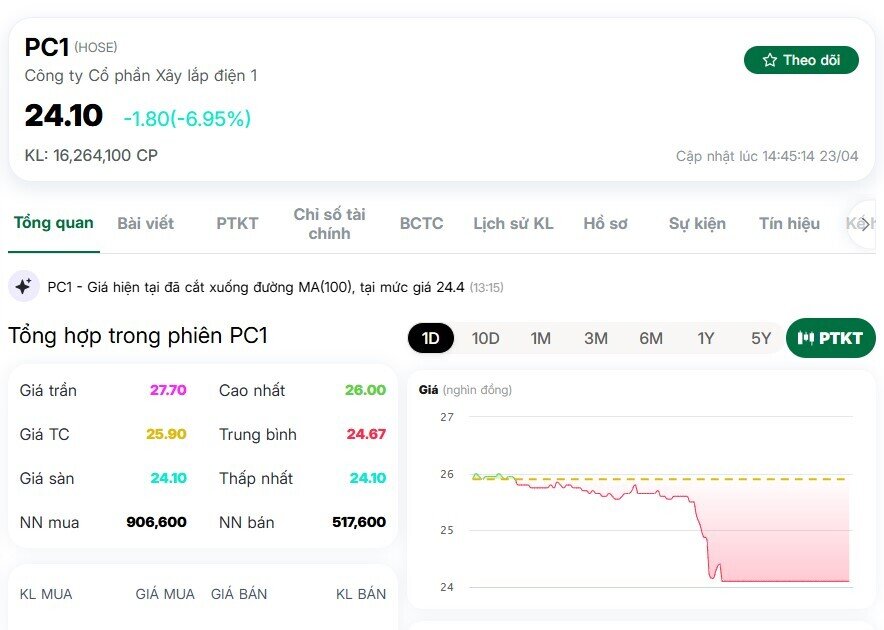Switch chart range to 1M
This screenshot has width=884, height=630.
click(541, 338)
